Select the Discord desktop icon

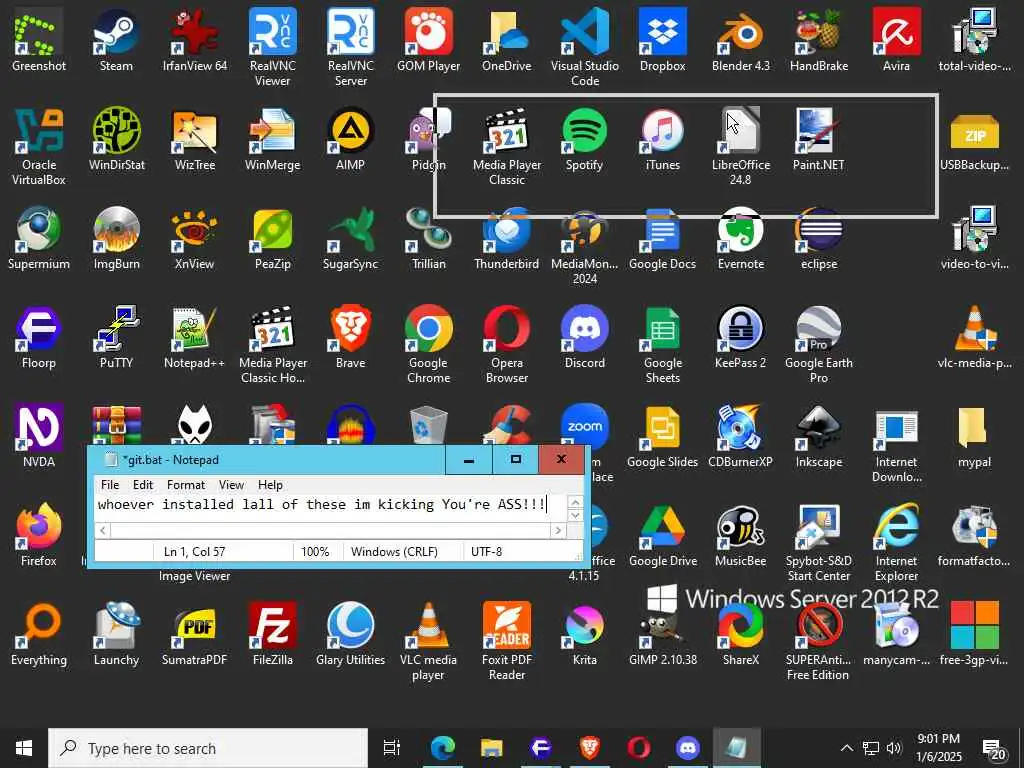pos(584,338)
